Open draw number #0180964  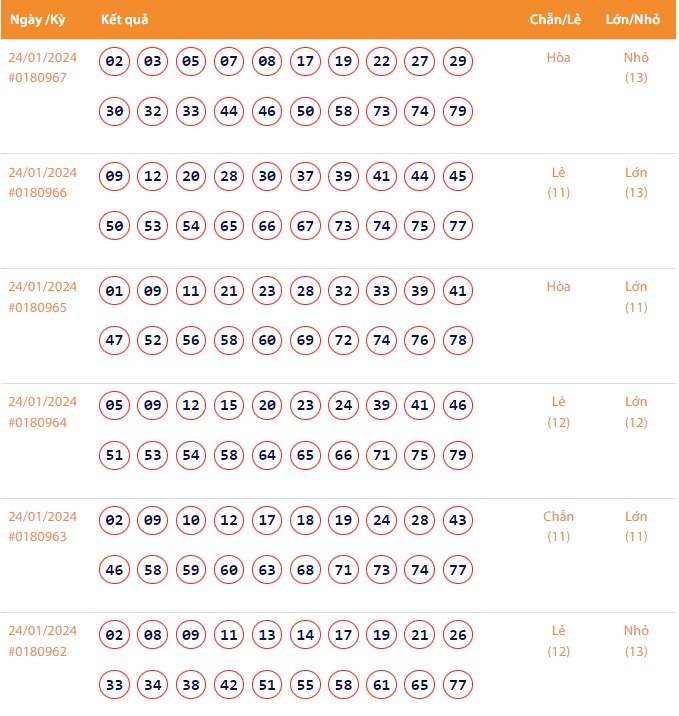click(38, 422)
